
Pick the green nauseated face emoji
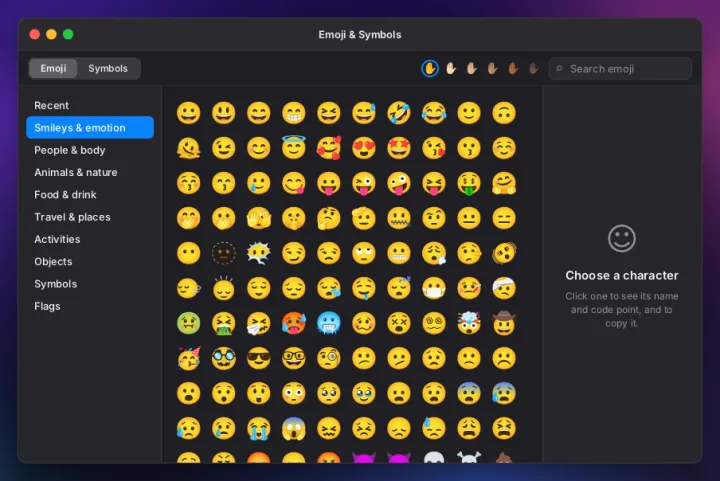188,323
